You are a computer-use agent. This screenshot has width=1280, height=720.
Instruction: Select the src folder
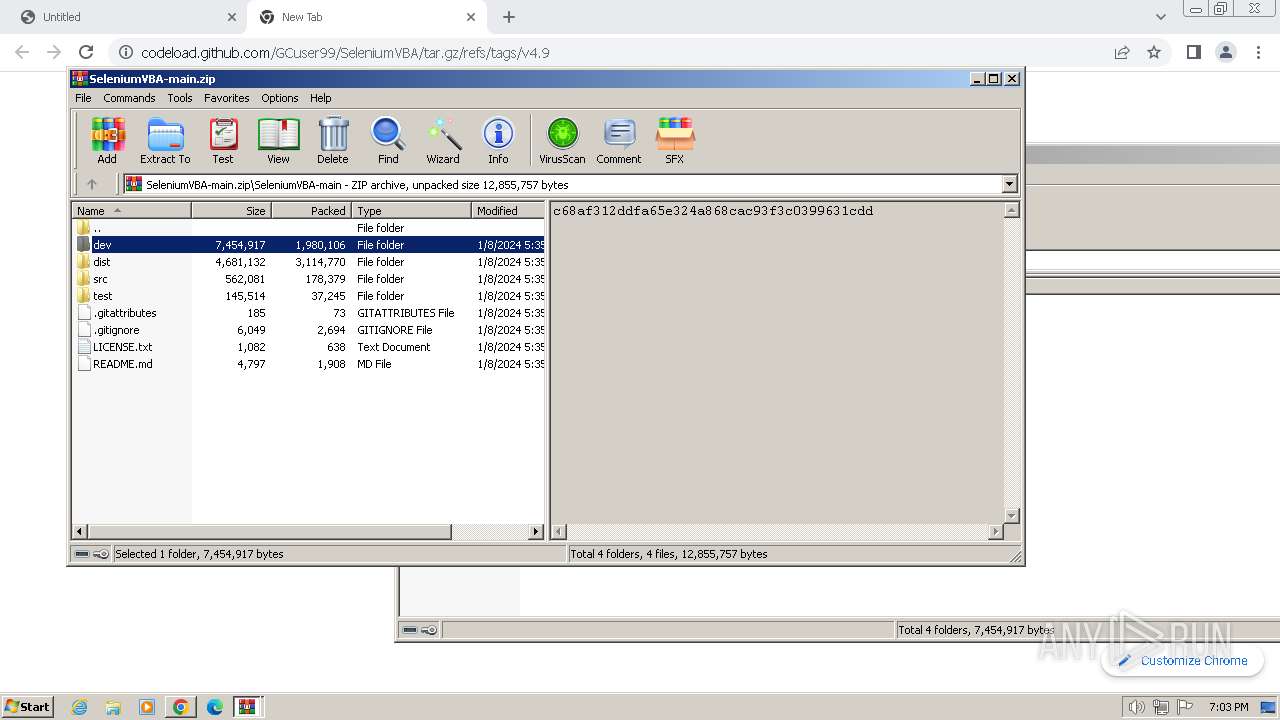point(308,279)
